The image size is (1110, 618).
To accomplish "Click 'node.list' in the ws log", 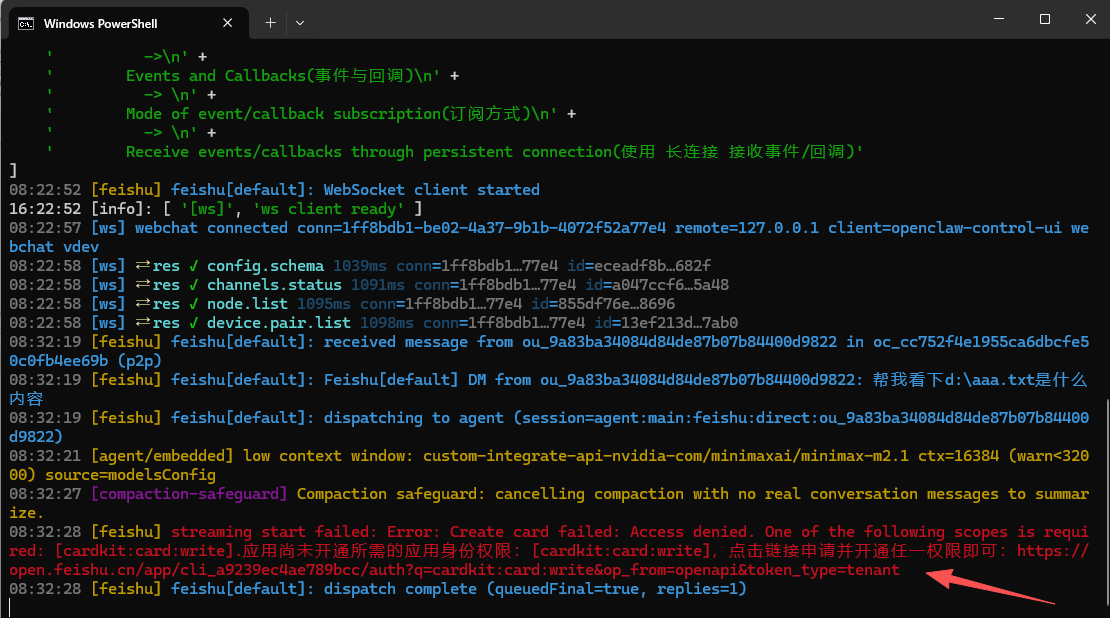I will (247, 304).
